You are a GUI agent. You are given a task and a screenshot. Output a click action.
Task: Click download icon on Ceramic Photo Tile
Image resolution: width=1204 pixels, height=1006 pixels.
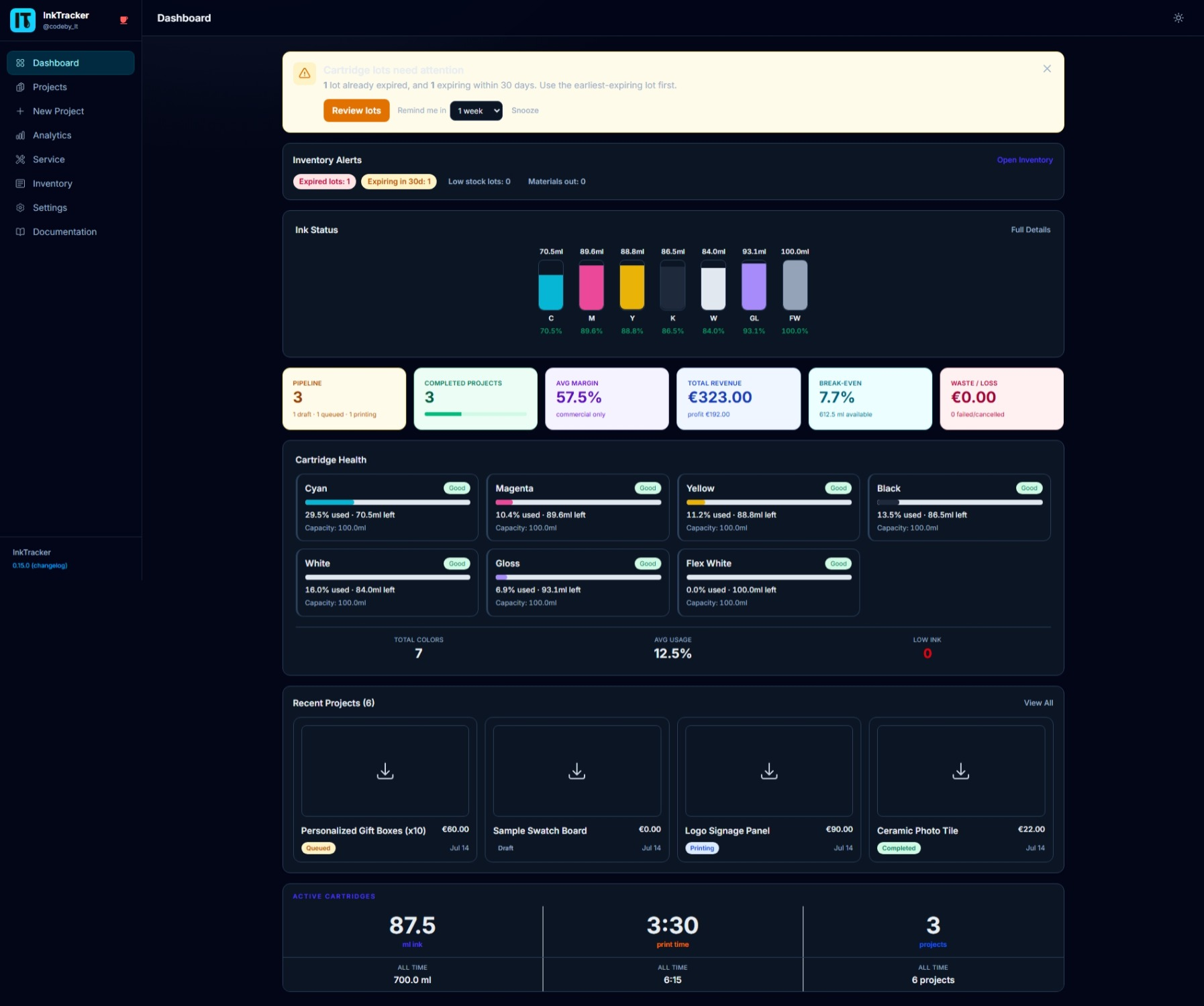[x=961, y=771]
